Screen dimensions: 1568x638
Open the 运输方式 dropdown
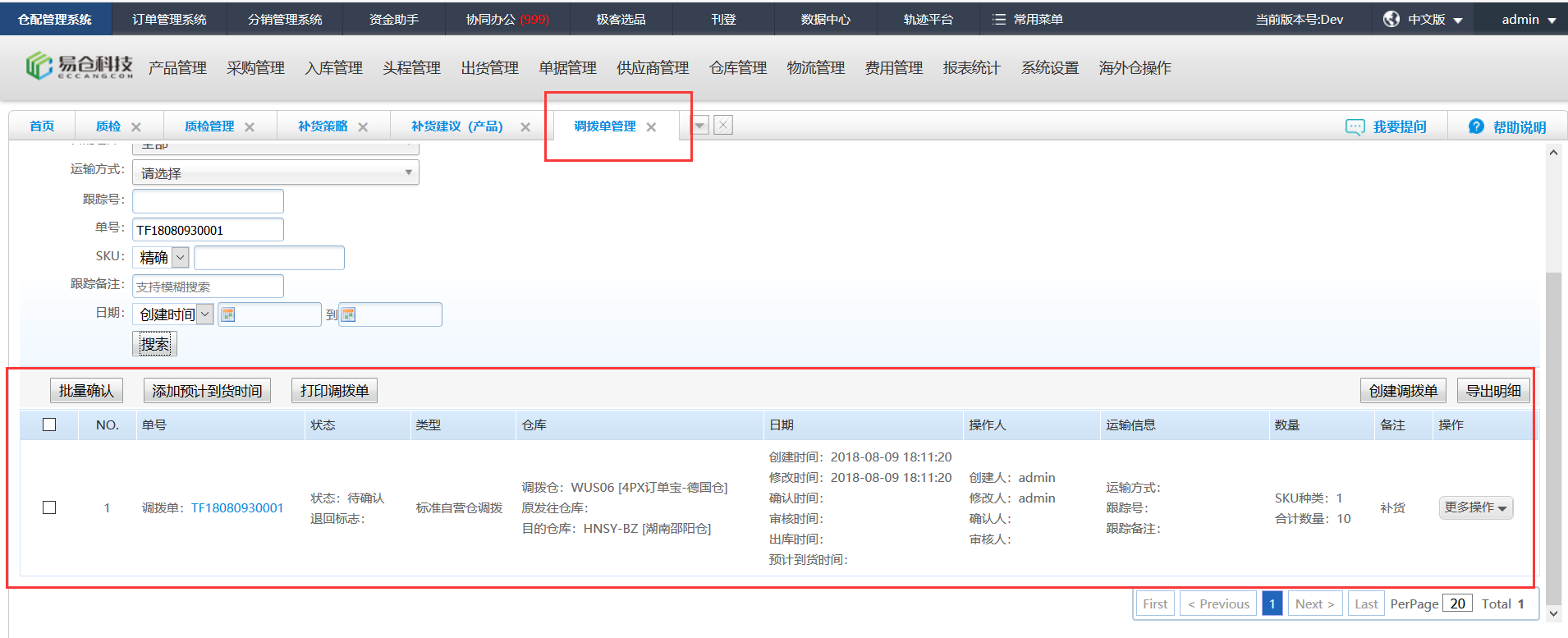(275, 173)
